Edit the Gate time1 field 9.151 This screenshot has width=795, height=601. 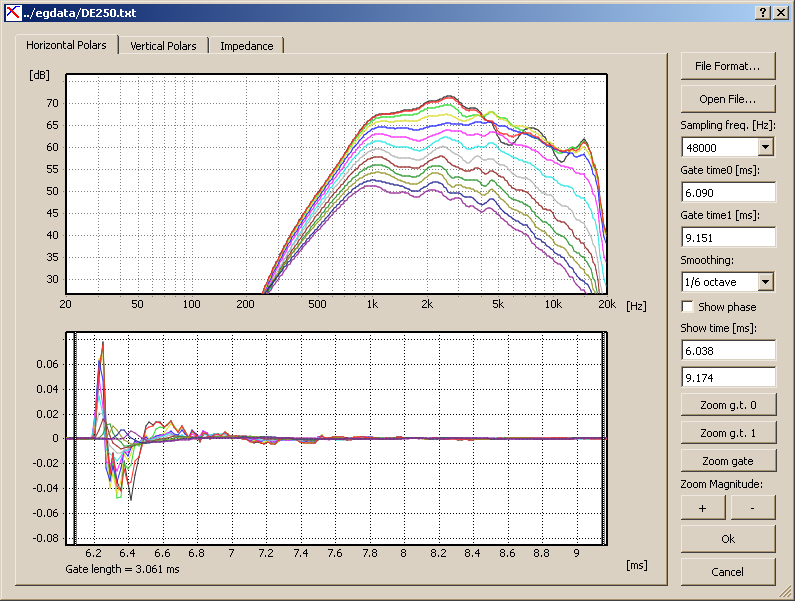pos(728,238)
